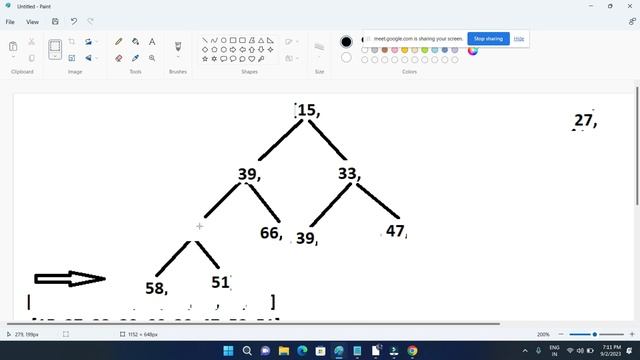Screen dimensions: 640x360
Task: Select the Five-point star shape
Action: tap(205, 59)
